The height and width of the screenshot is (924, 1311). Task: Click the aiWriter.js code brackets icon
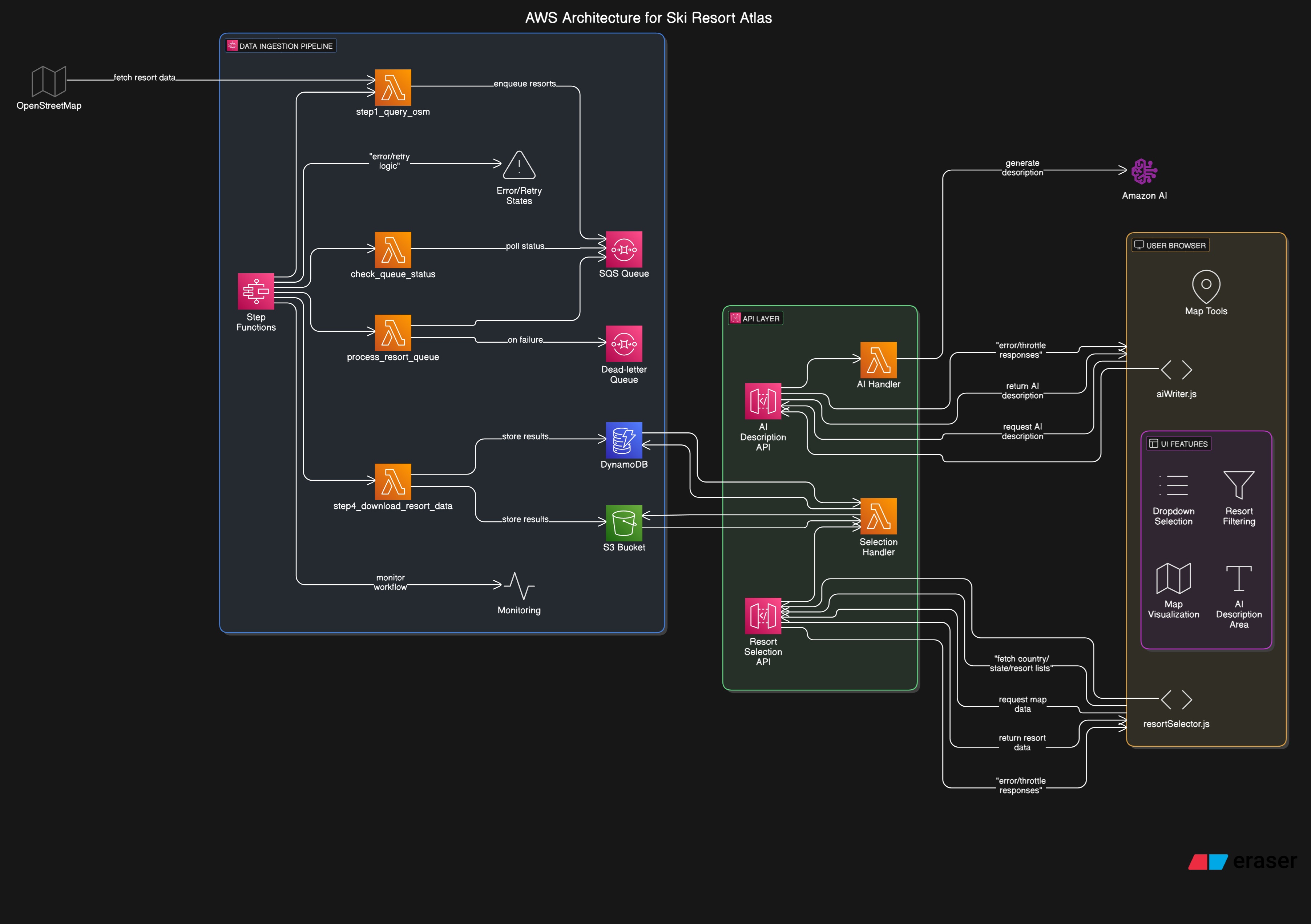coord(1176,370)
